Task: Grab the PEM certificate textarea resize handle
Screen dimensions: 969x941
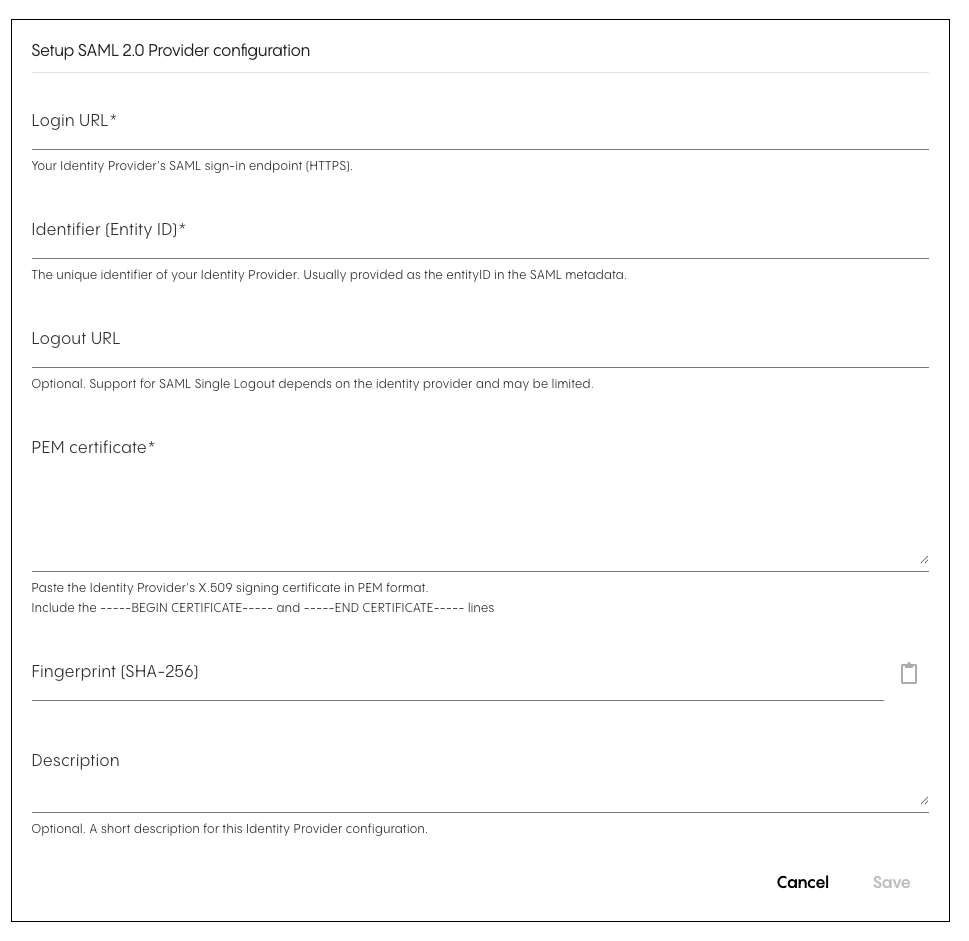Action: [924, 559]
